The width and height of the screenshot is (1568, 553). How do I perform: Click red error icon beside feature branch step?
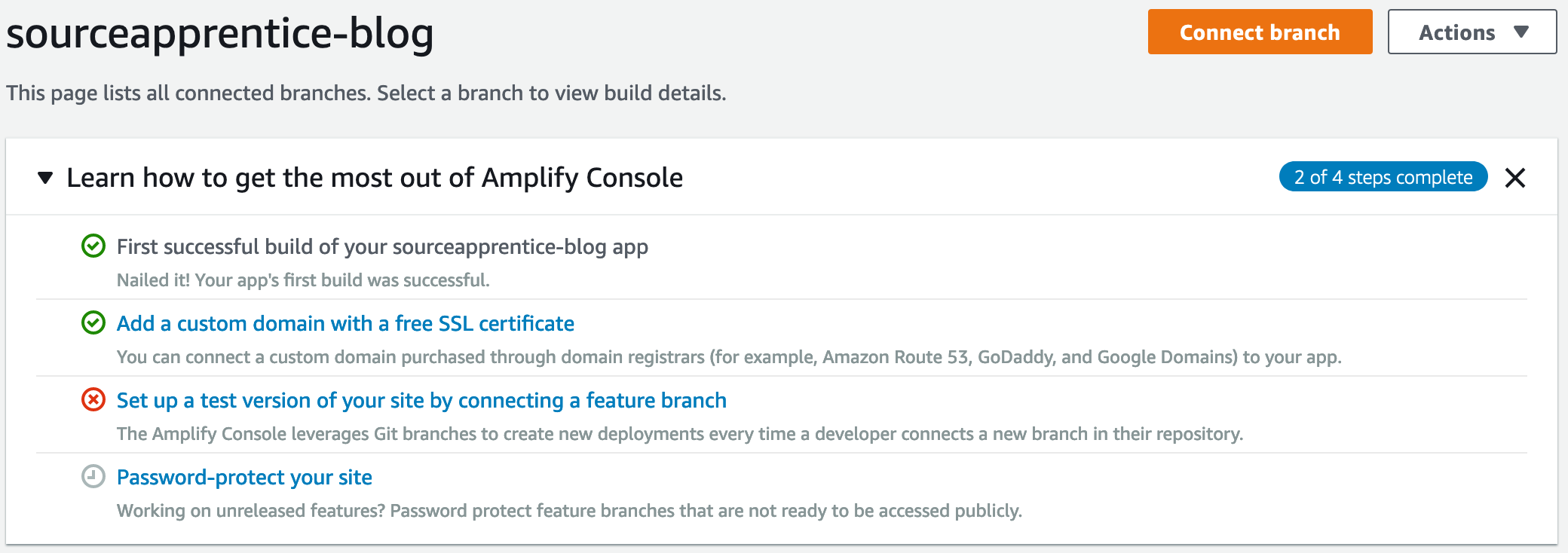click(93, 399)
